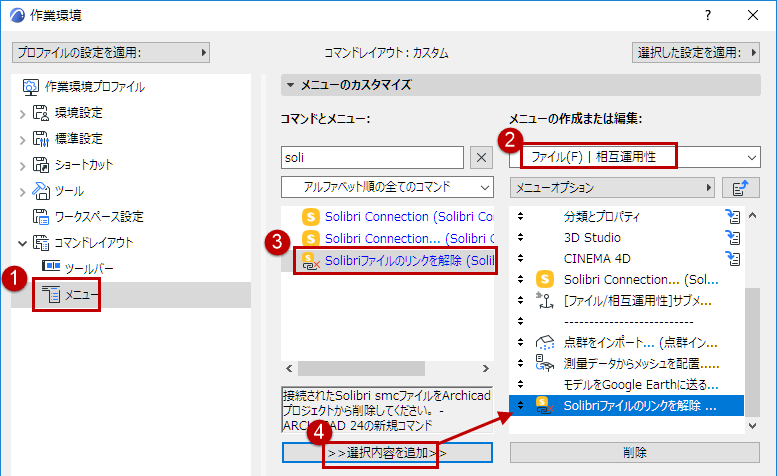Select CINEMA 4D in the menu list
The height and width of the screenshot is (476, 777).
(x=597, y=259)
